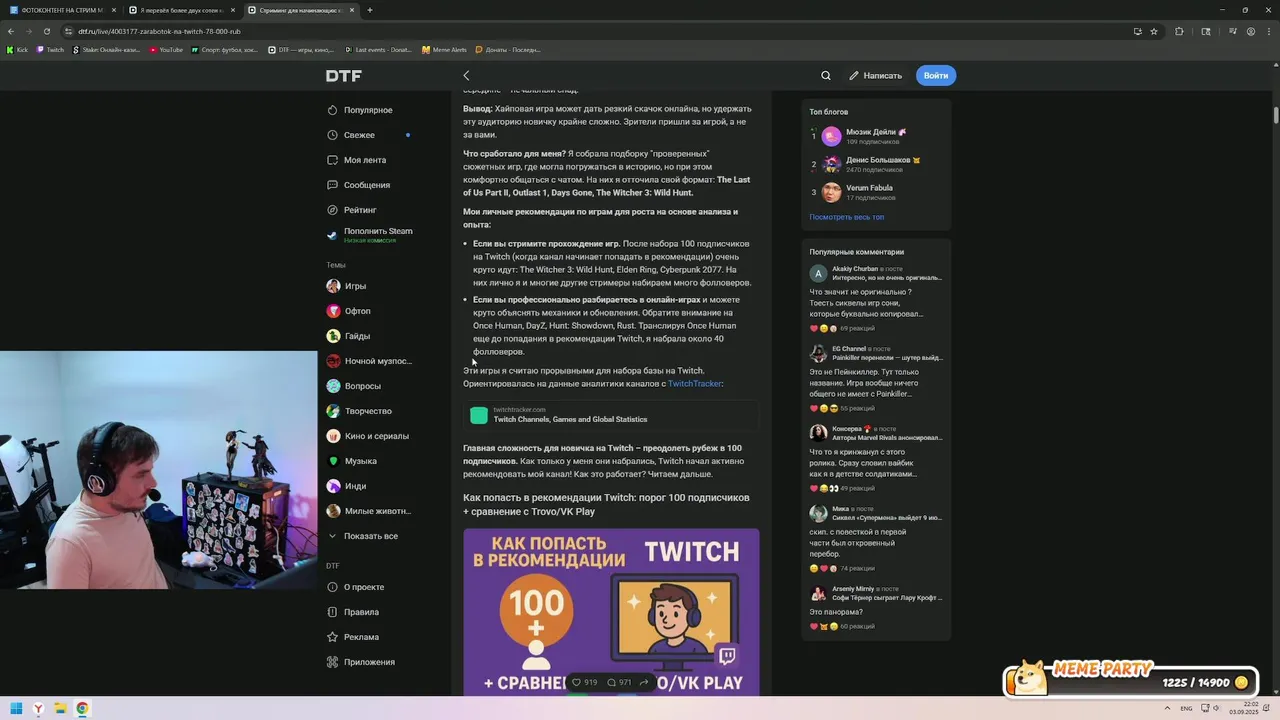Open the Windows Start menu
The height and width of the screenshot is (720, 1280).
click(x=16, y=708)
